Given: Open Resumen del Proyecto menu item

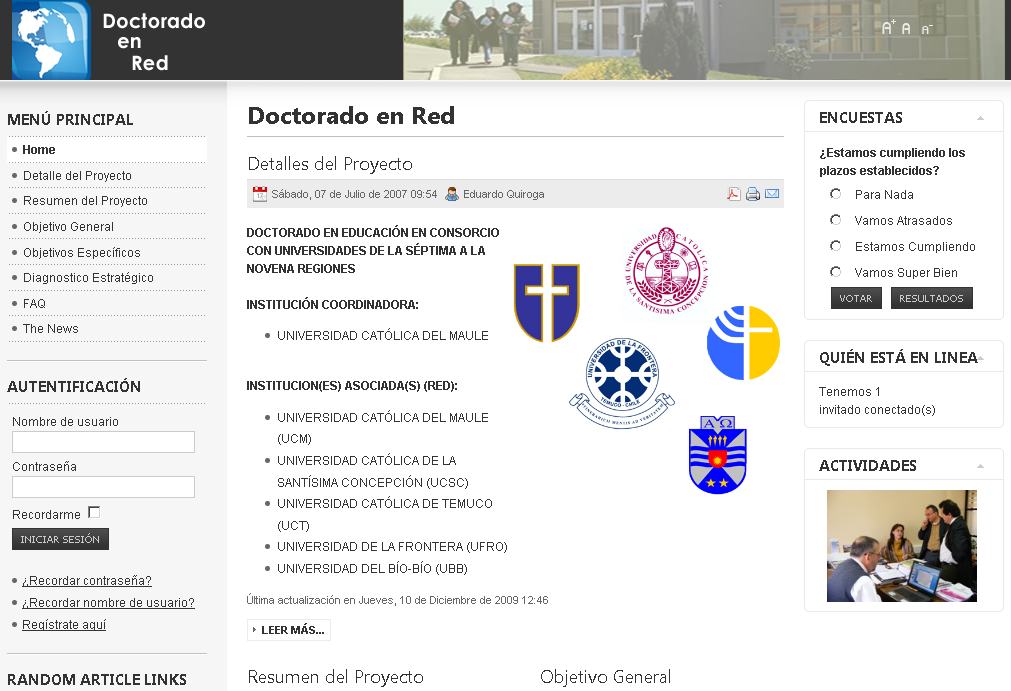Looking at the screenshot, I should pyautogui.click(x=107, y=200).
